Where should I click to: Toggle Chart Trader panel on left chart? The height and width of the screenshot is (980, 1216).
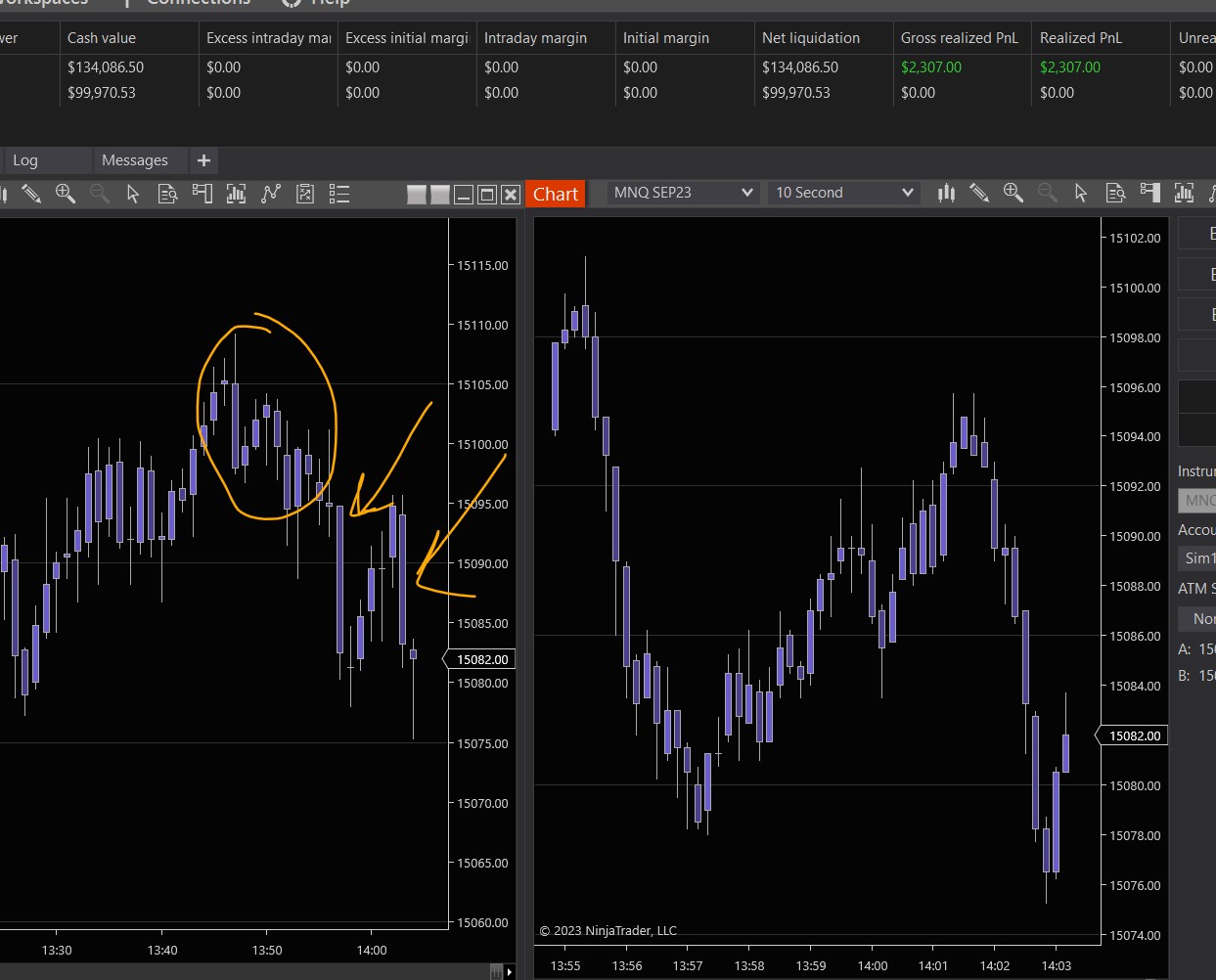(x=203, y=194)
